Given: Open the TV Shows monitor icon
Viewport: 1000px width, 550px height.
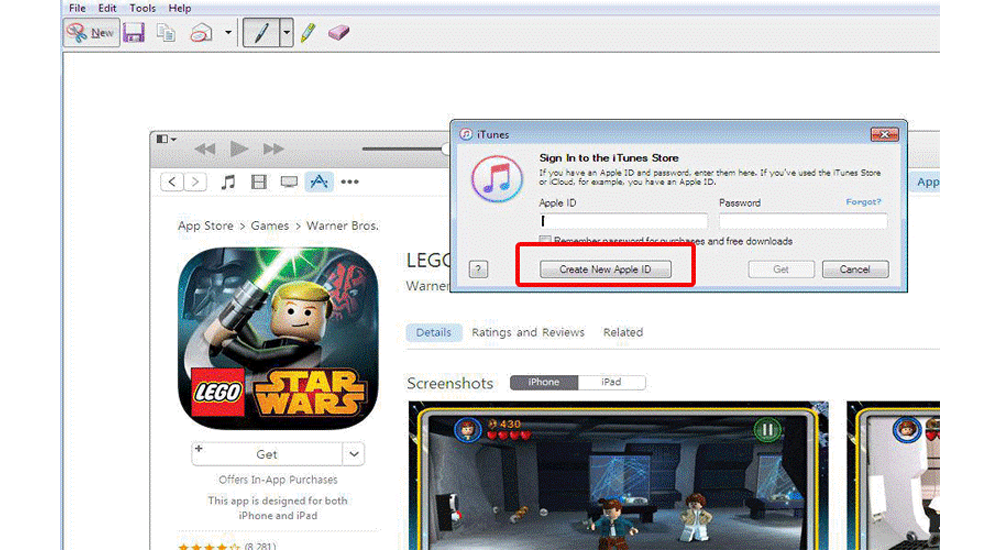Looking at the screenshot, I should [289, 182].
